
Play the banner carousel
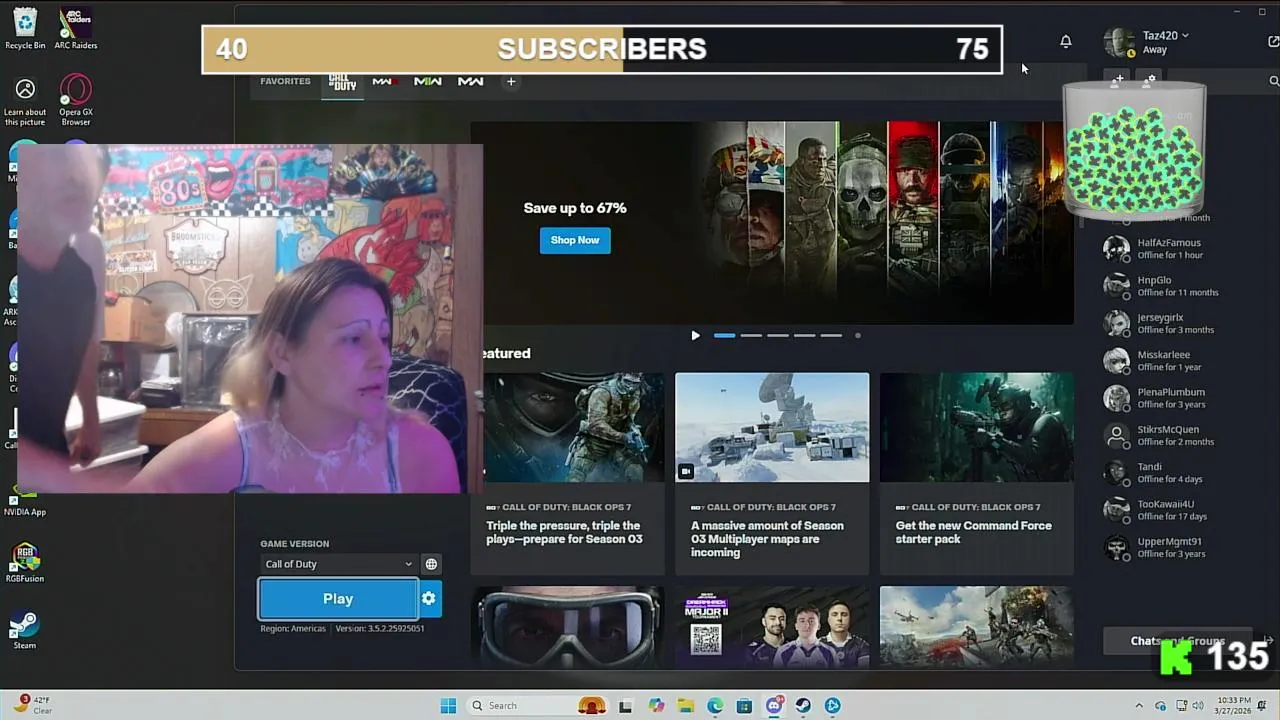696,336
